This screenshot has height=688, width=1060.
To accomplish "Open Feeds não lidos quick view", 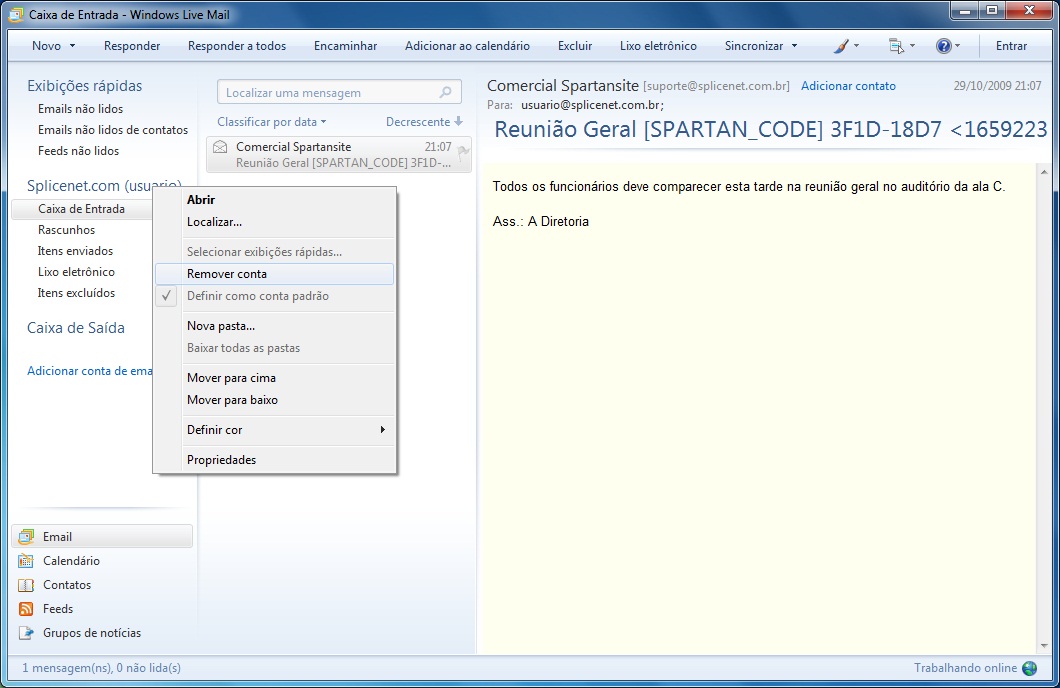I will tap(78, 151).
